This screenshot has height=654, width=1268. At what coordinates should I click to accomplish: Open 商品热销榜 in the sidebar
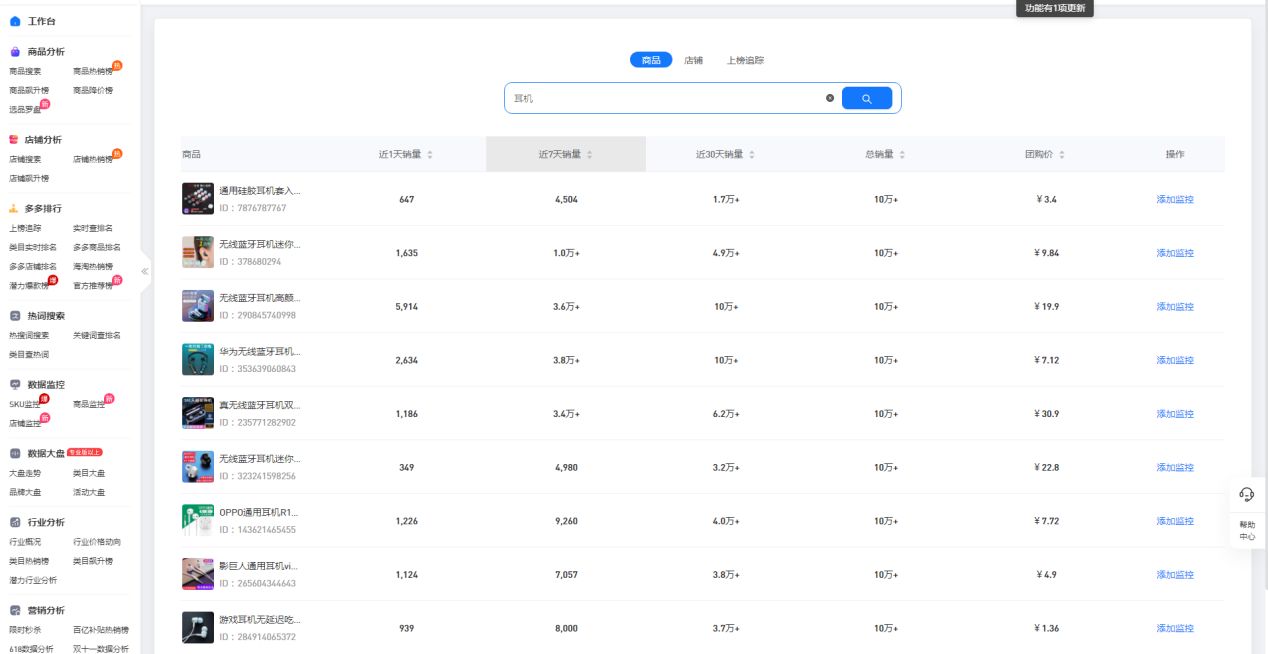tap(93, 71)
